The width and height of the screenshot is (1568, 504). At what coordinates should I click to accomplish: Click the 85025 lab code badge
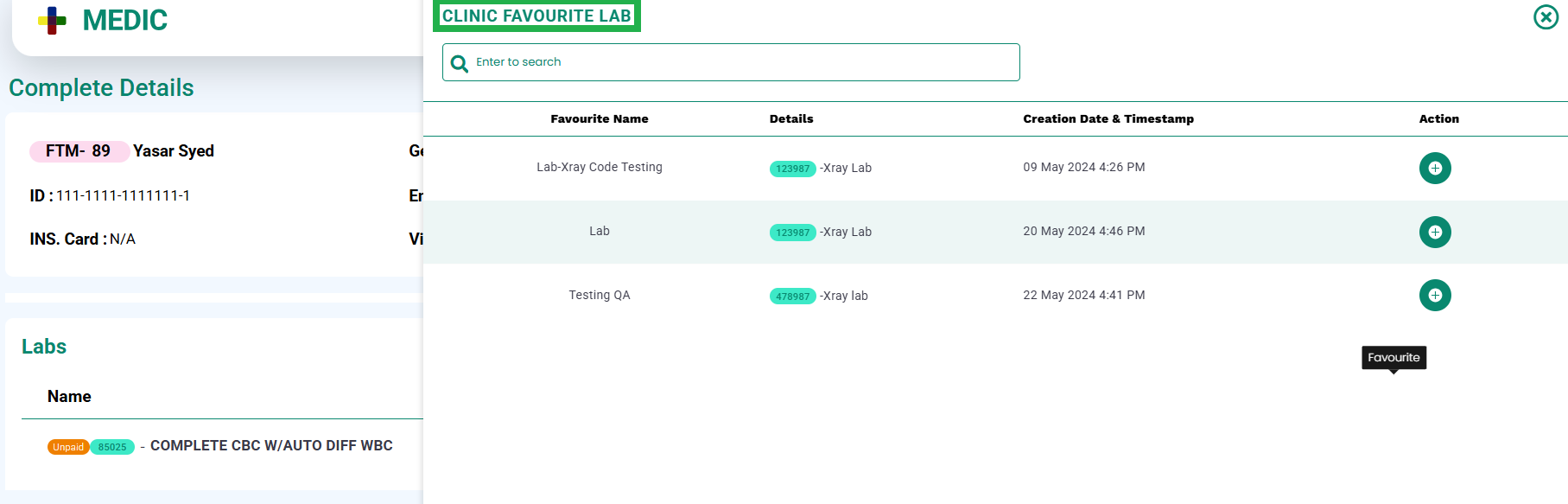click(x=112, y=447)
